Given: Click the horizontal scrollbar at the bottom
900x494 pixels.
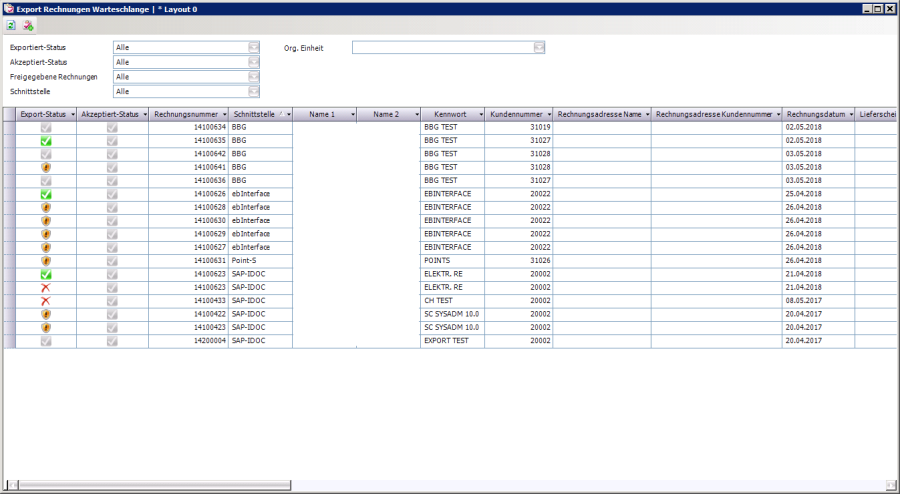Looking at the screenshot, I should click(x=440, y=486).
